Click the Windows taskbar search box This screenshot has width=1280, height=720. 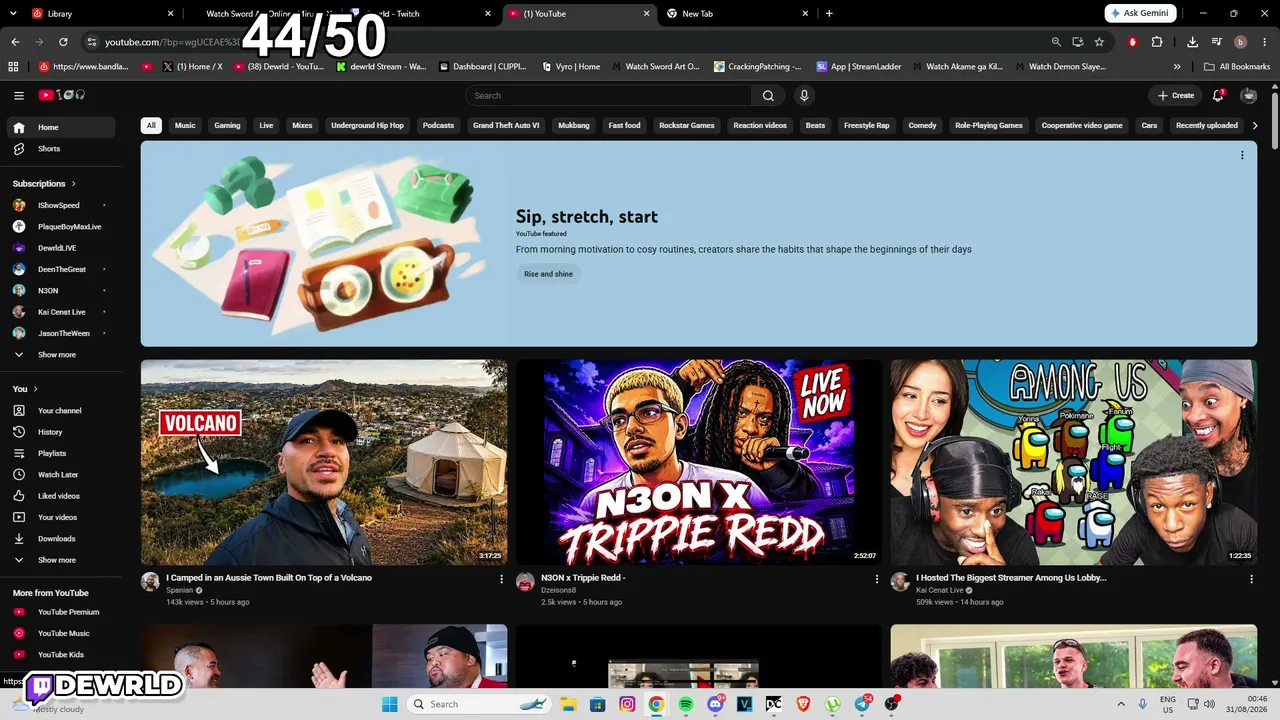click(x=481, y=704)
